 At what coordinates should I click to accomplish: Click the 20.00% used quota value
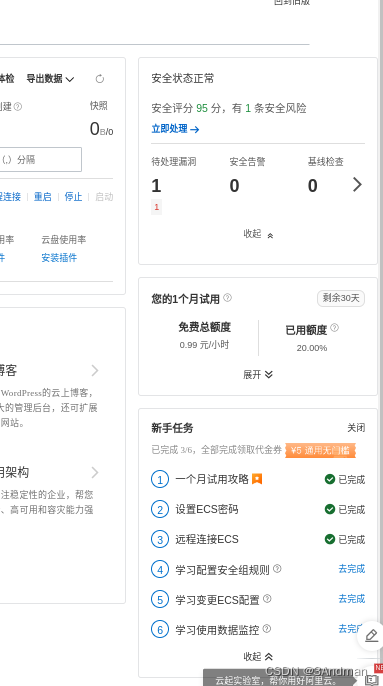[x=312, y=348]
